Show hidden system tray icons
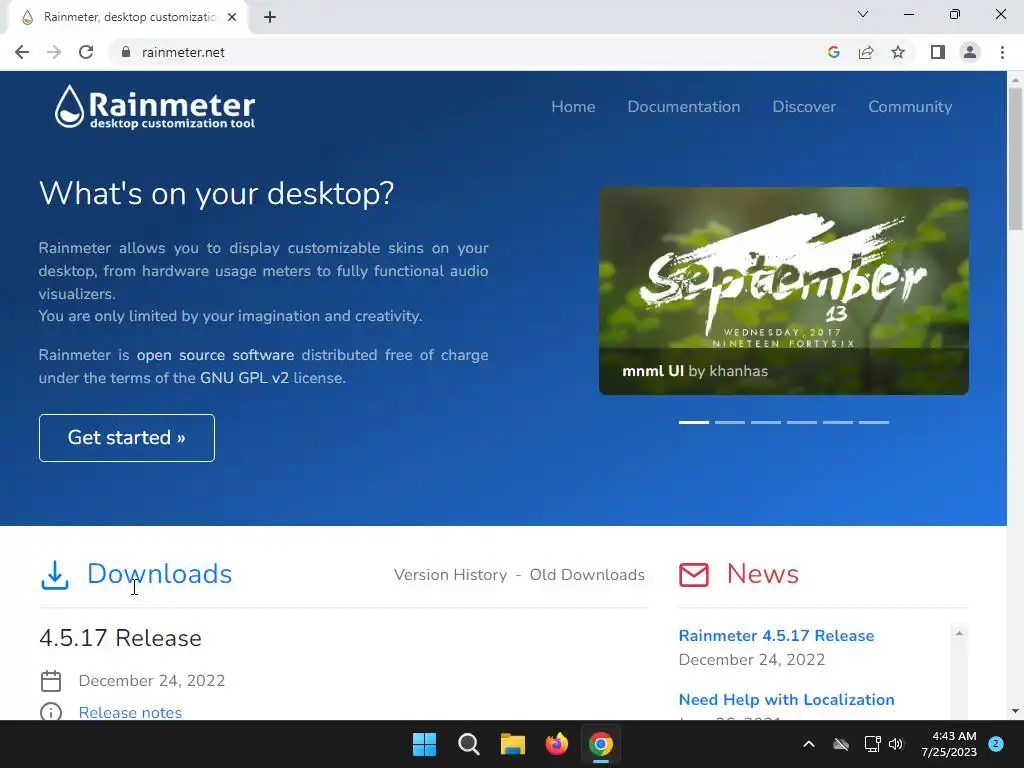 808,744
